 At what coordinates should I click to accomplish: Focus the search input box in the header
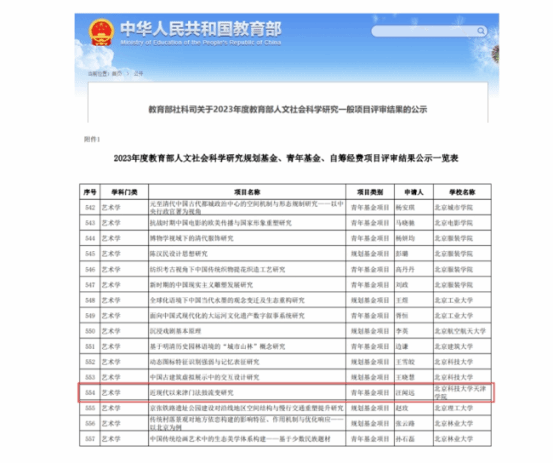[429, 31]
